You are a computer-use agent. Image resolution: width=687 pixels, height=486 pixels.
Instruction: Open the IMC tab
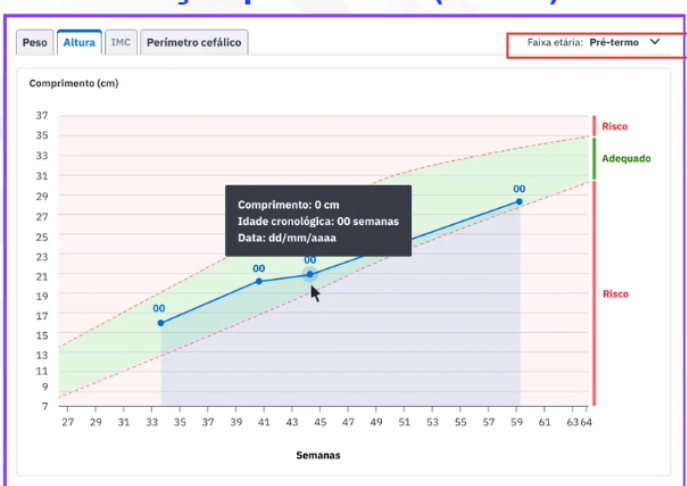click(x=120, y=43)
